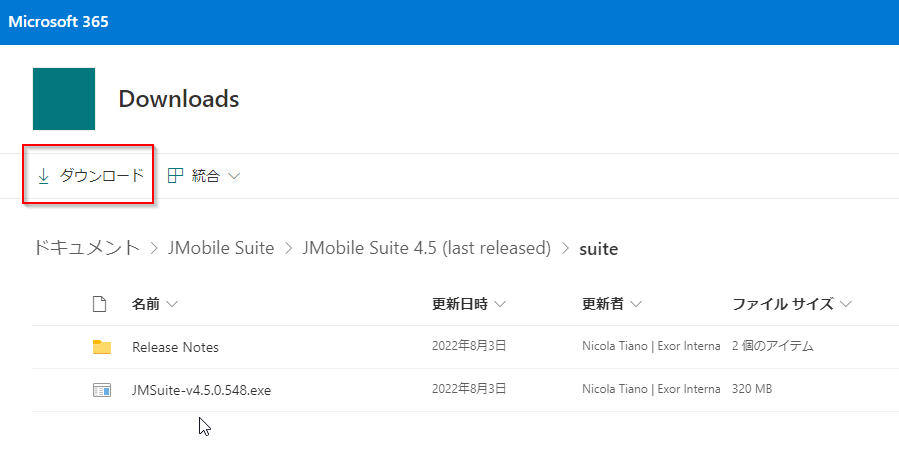899x449 pixels.
Task: Click the date of Release Notes row
Action: [469, 346]
